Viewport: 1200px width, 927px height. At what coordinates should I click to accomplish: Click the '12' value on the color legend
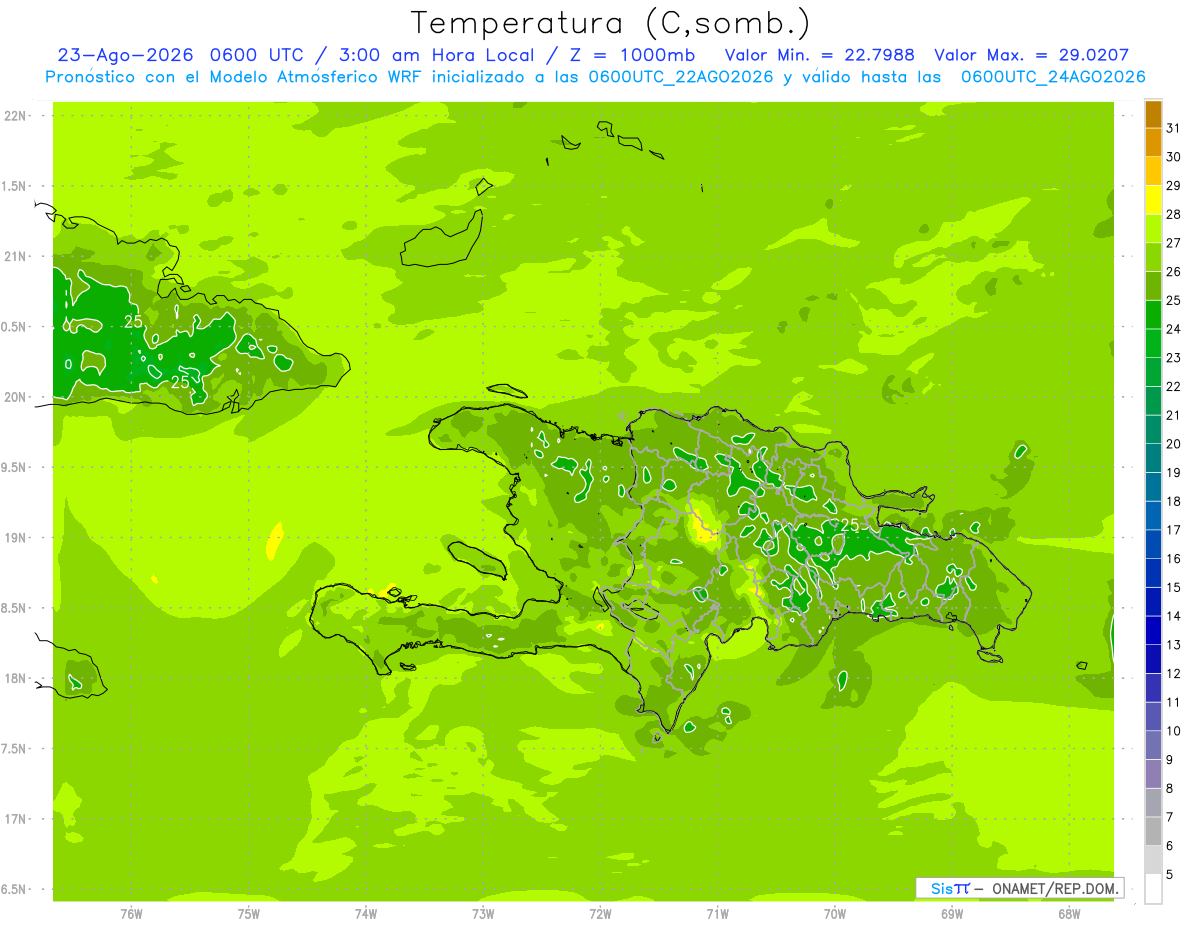pos(1174,674)
